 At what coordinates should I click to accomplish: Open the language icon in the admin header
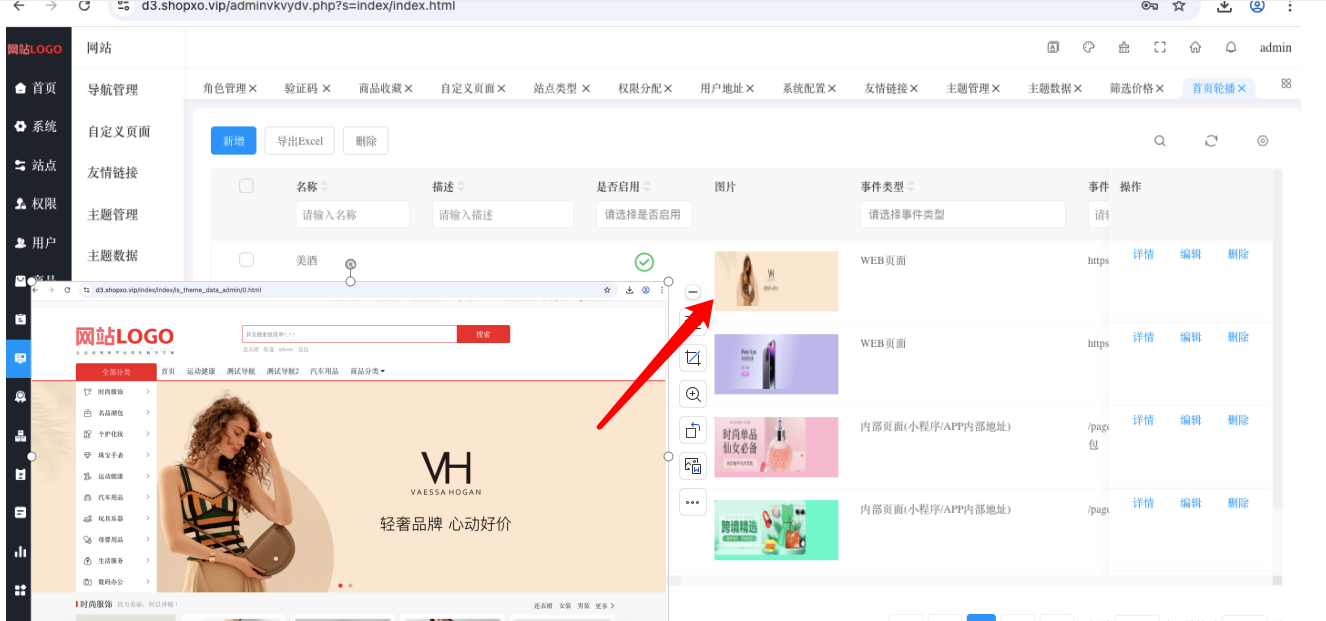point(1053,47)
